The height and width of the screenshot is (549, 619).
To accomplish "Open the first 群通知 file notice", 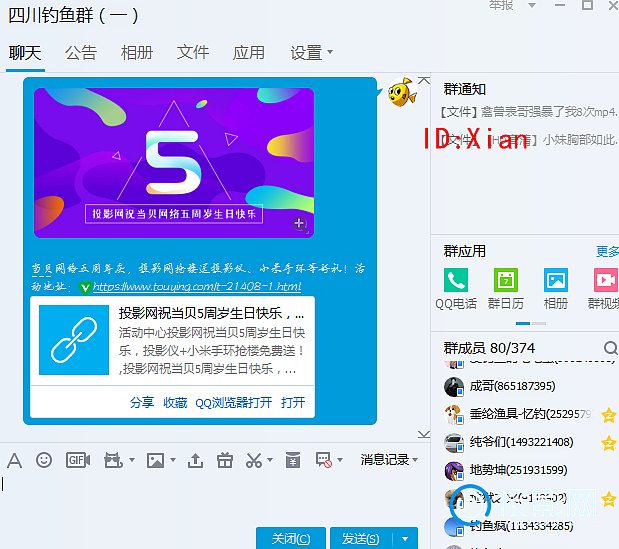I will [529, 112].
